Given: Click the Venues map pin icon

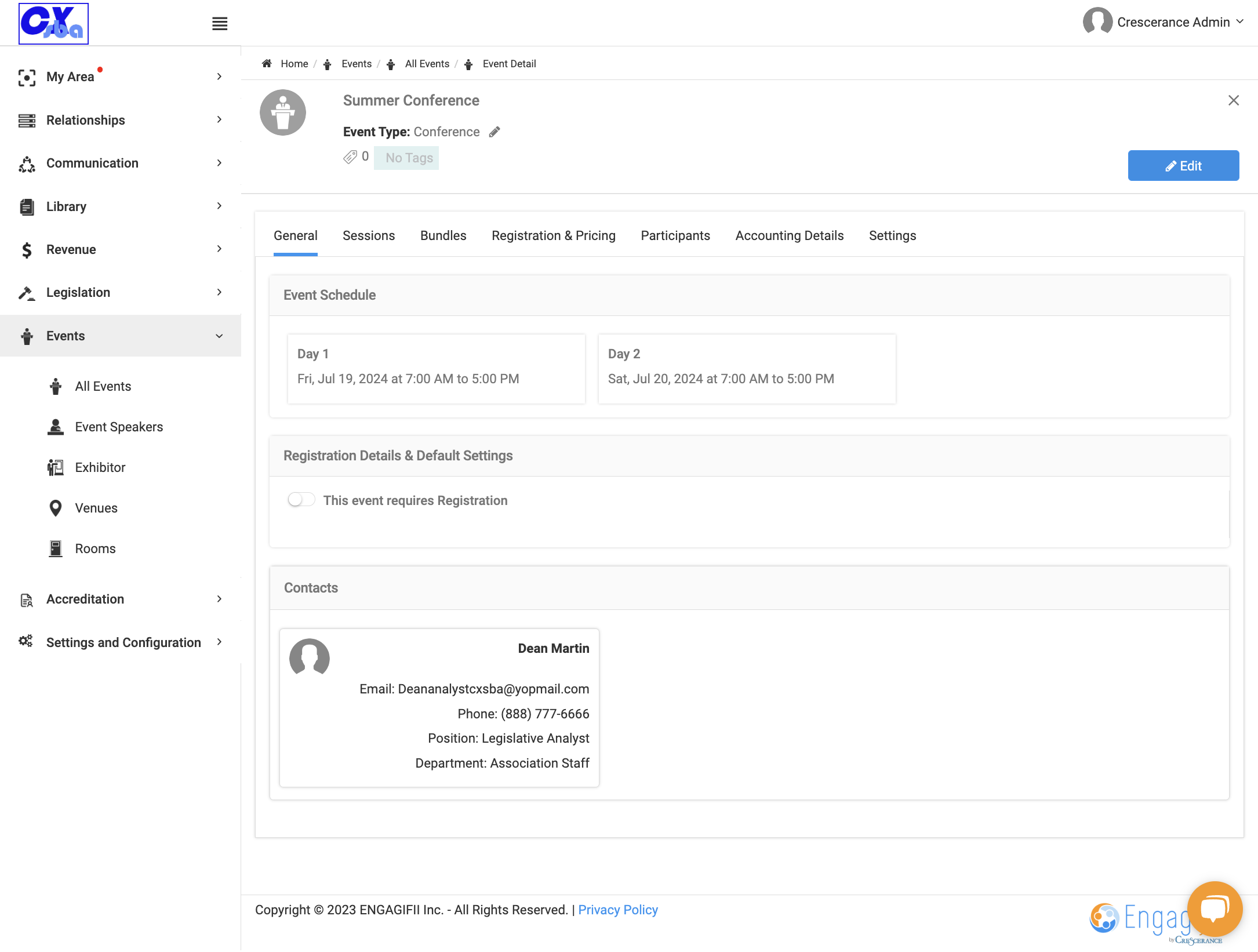Looking at the screenshot, I should pos(56,508).
